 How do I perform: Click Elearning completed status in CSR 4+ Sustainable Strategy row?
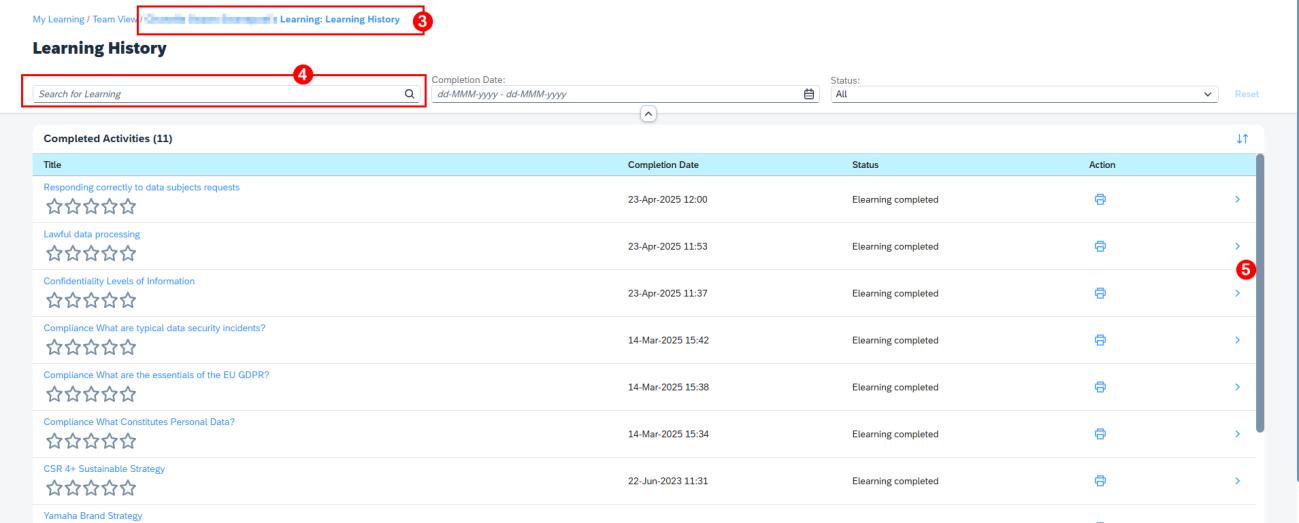click(x=894, y=481)
